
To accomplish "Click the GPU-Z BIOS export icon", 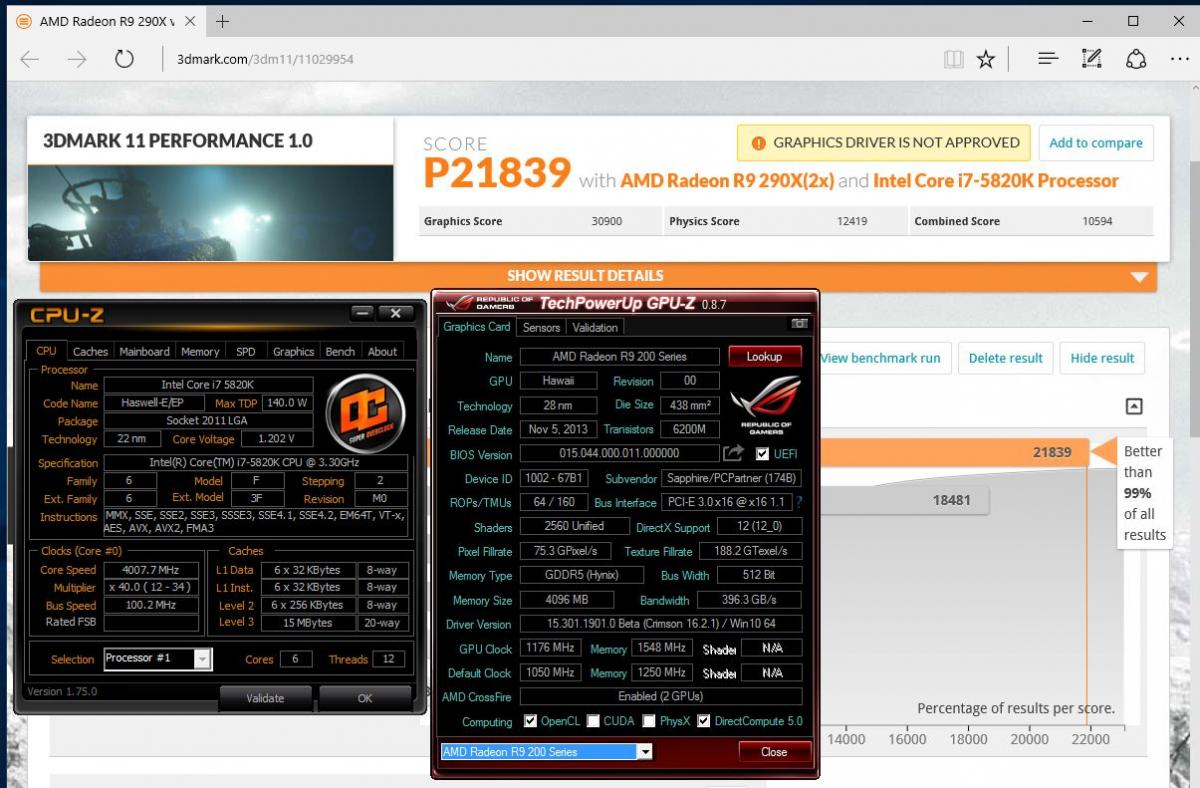I will 734,453.
